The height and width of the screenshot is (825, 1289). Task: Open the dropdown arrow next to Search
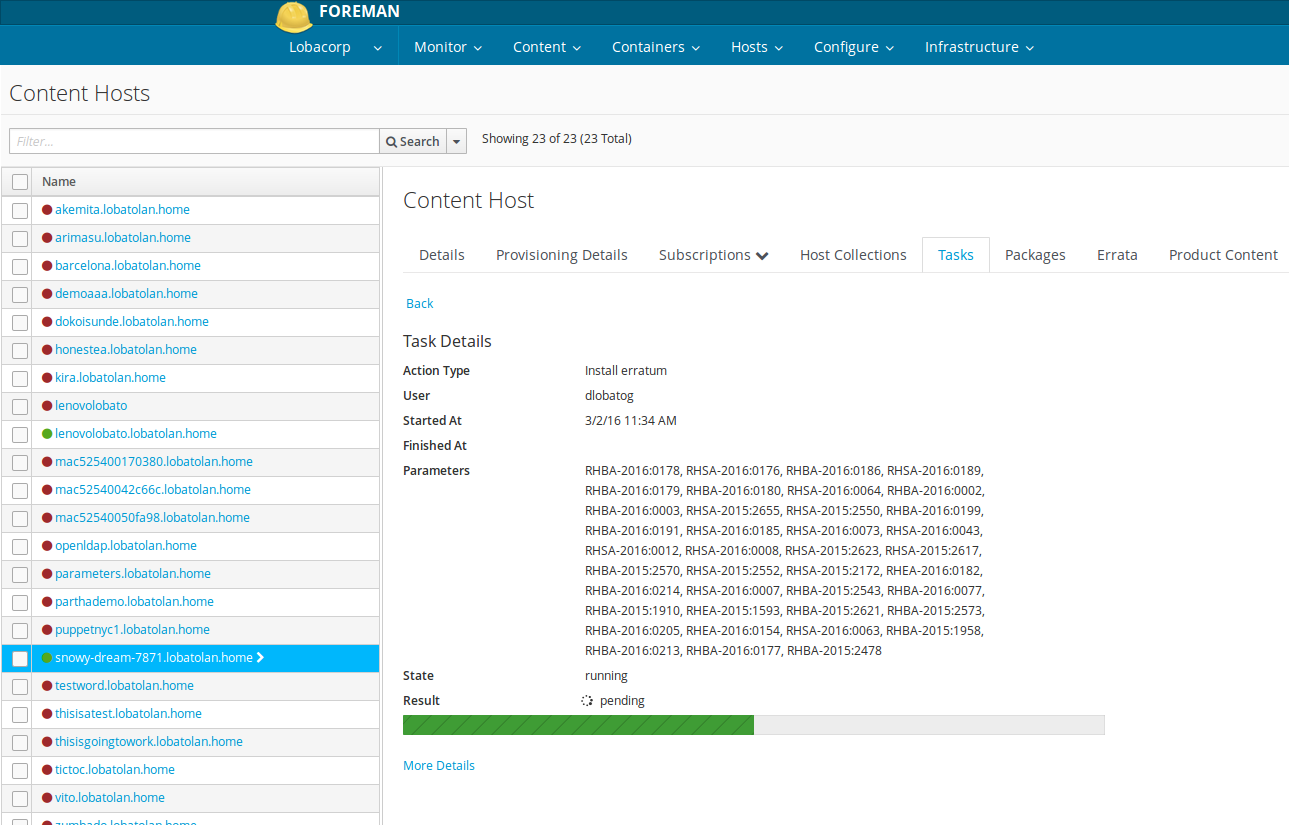tap(457, 141)
